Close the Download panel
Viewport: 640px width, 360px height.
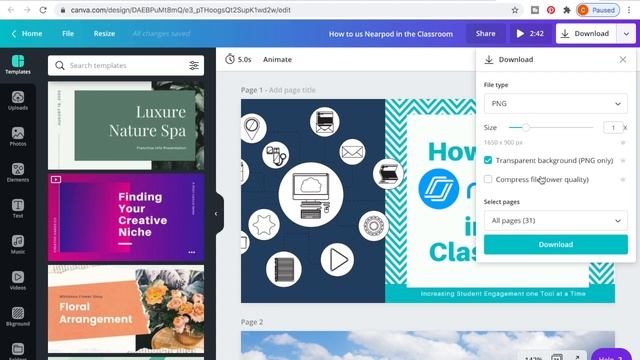[x=623, y=60]
